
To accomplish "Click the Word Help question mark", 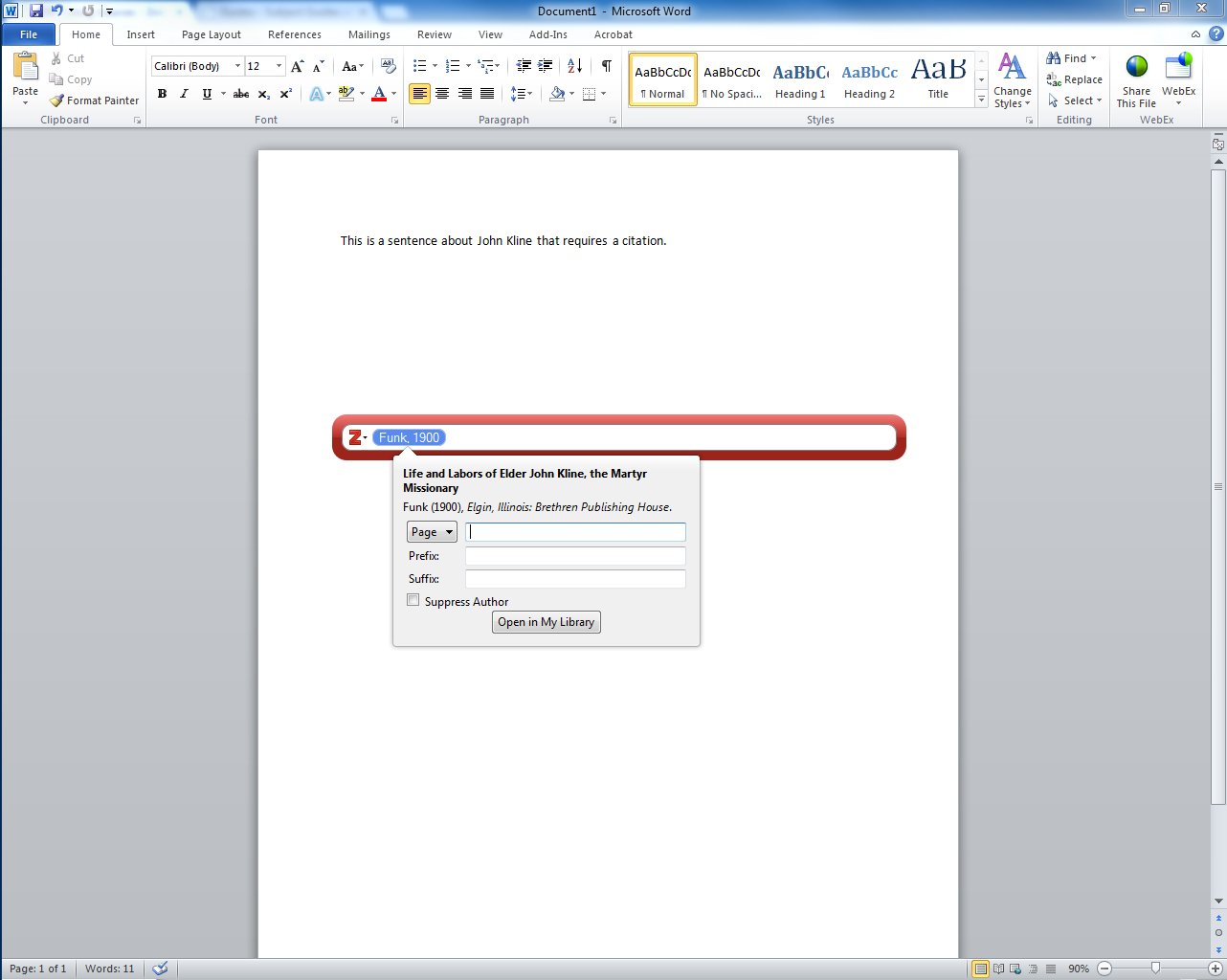I will (1216, 33).
